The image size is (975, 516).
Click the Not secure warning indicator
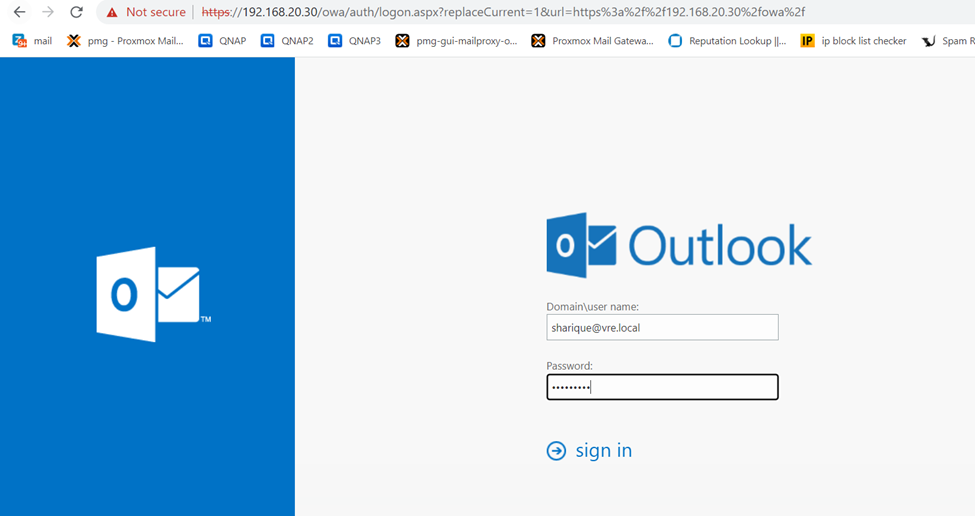[x=146, y=12]
